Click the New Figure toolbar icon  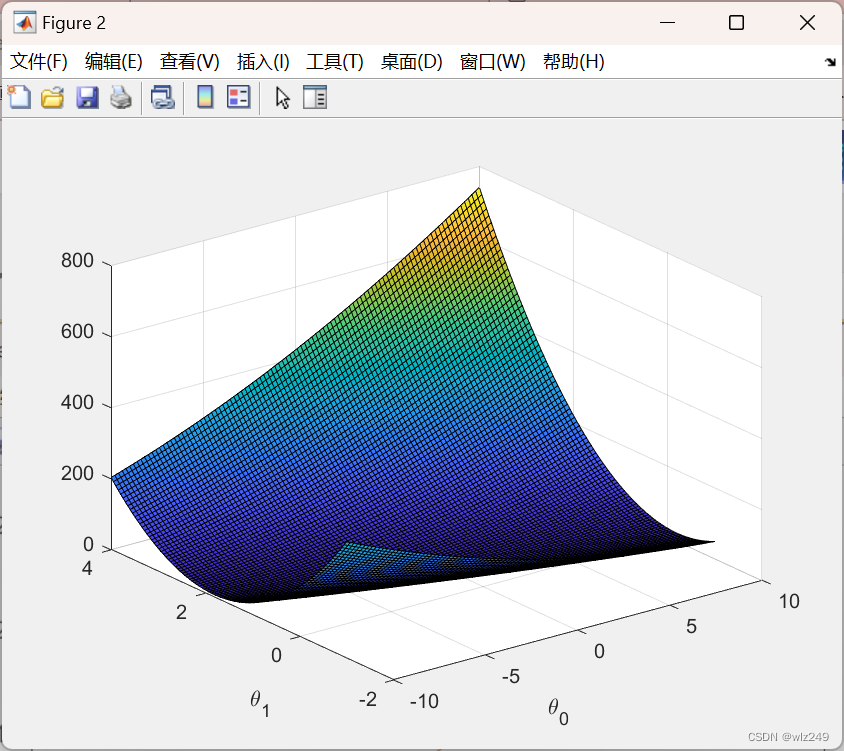click(19, 97)
